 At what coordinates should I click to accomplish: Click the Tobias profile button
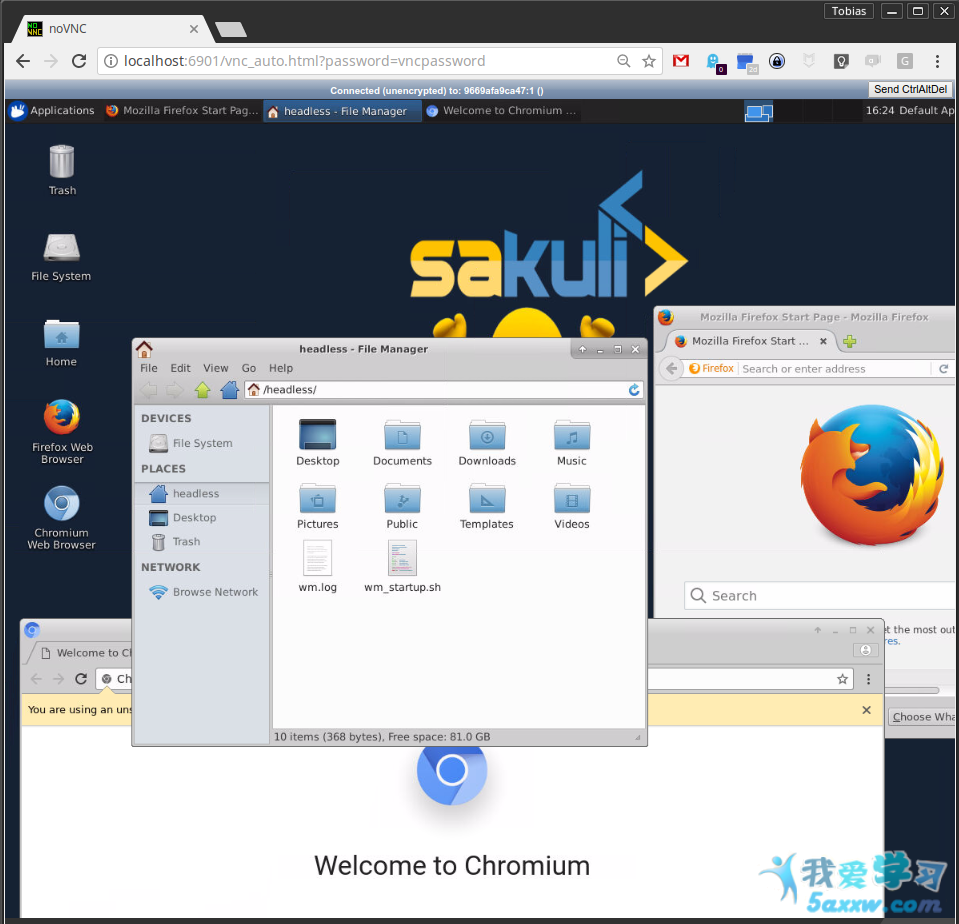(x=849, y=11)
